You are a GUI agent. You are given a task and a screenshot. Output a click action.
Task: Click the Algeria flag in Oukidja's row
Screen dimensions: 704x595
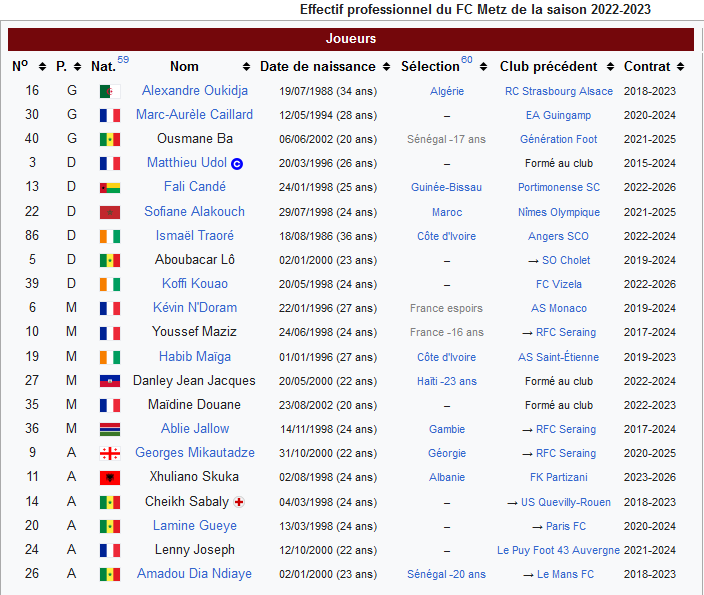click(x=110, y=92)
